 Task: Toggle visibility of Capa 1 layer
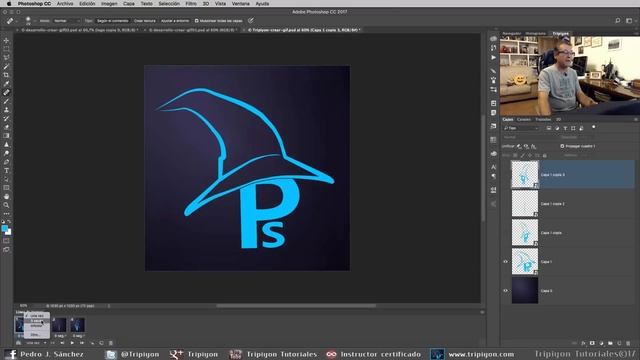[505, 262]
